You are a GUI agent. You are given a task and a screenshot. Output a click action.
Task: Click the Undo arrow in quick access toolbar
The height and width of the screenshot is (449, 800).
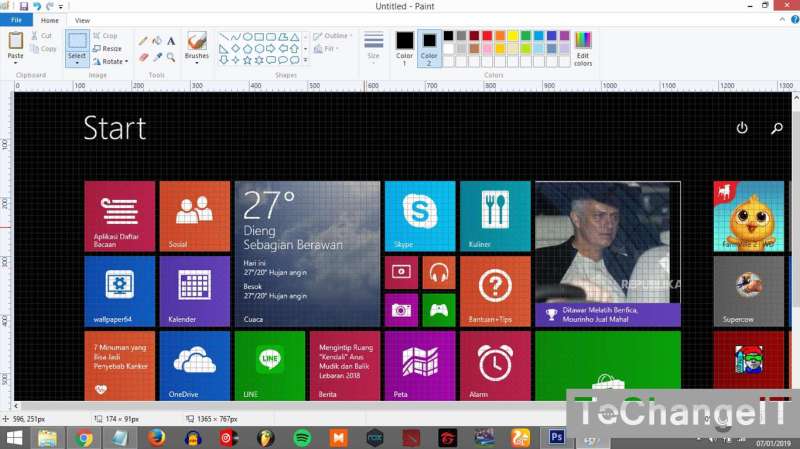point(37,6)
